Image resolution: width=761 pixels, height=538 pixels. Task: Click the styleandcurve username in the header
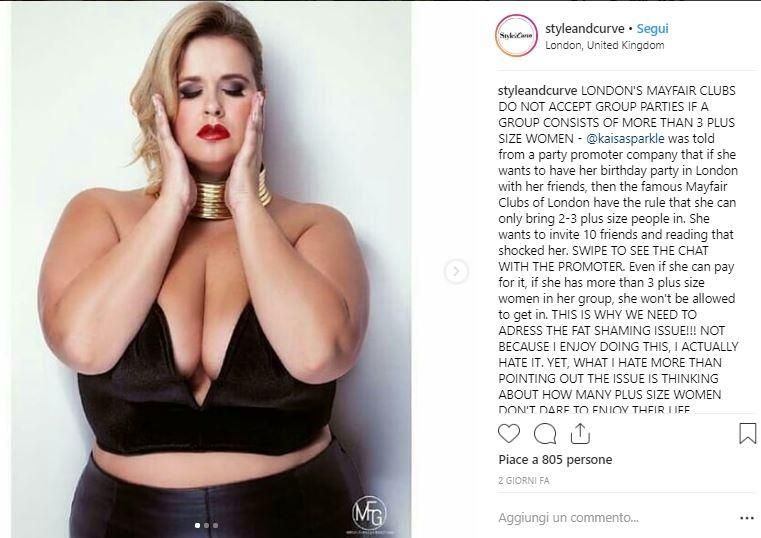[x=585, y=29]
